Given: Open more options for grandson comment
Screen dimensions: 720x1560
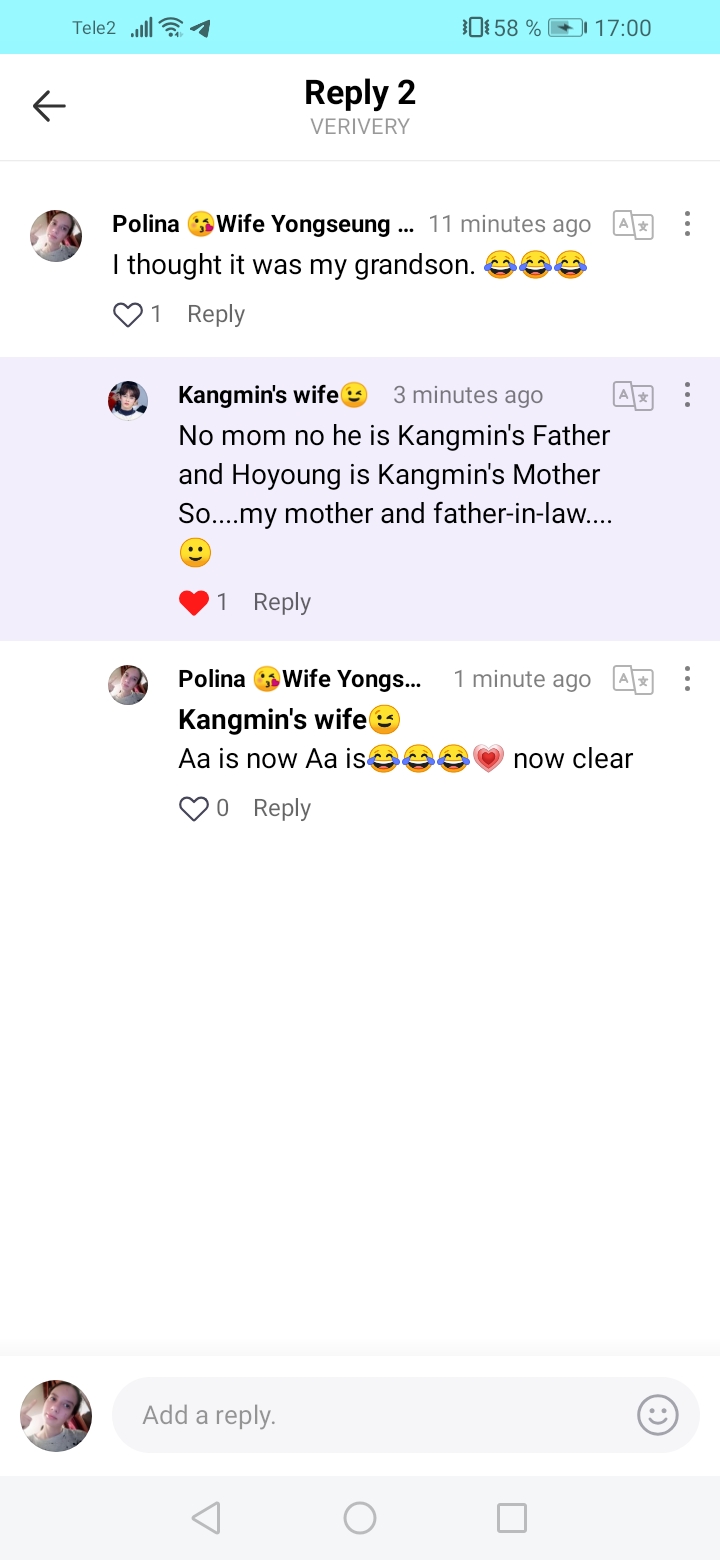Looking at the screenshot, I should (x=687, y=224).
